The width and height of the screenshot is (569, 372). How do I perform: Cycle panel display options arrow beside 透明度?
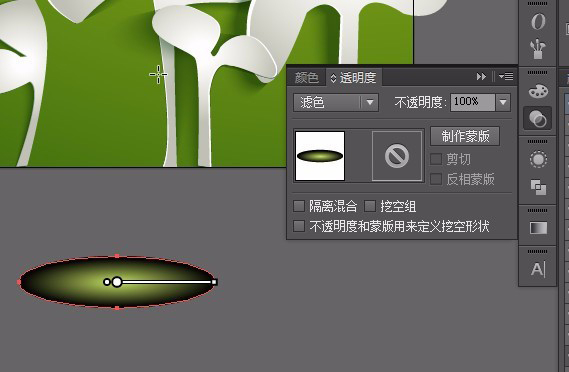click(333, 78)
